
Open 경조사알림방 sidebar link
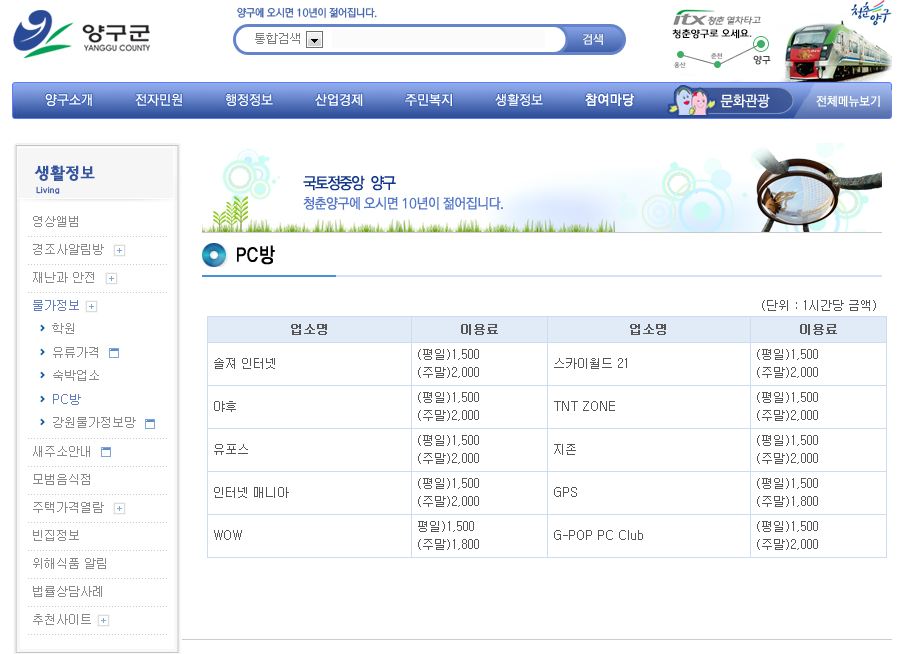coord(68,250)
